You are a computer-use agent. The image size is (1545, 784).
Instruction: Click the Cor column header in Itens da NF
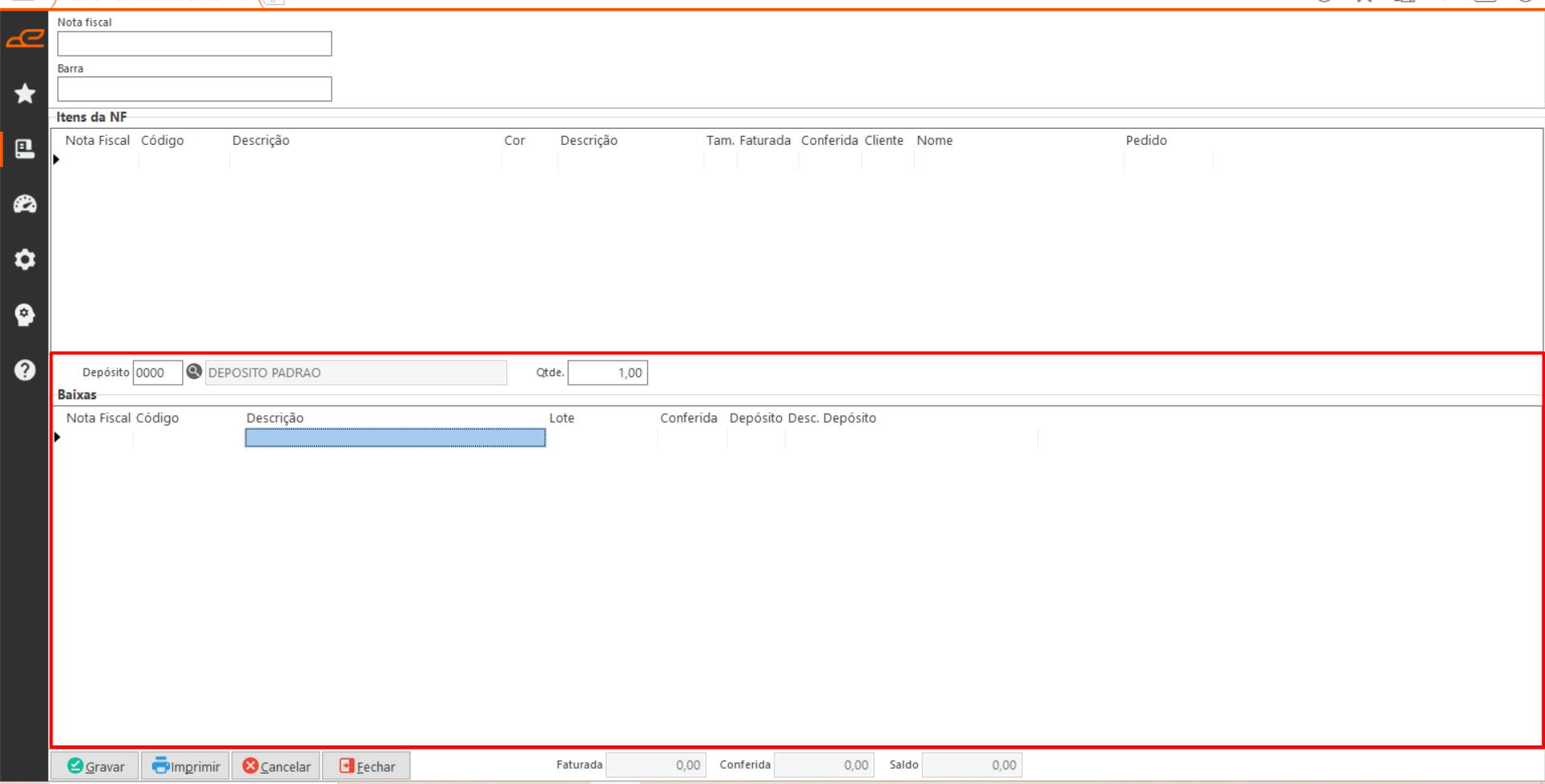click(x=514, y=140)
